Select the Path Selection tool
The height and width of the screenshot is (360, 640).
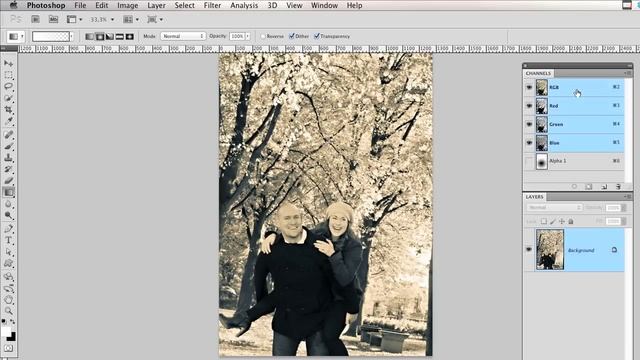point(9,252)
